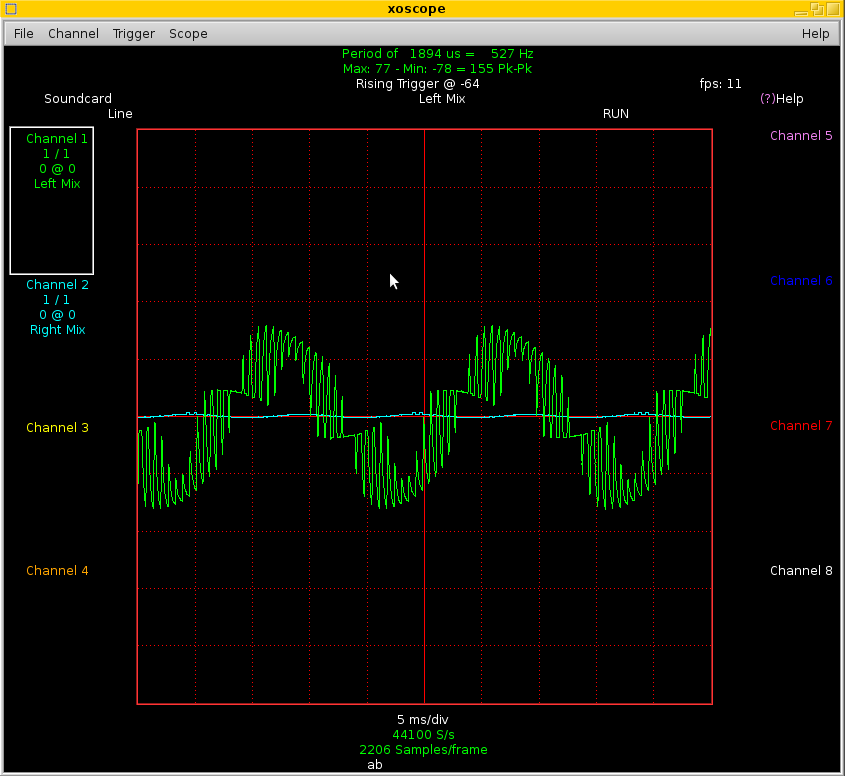845x776 pixels.
Task: Click Channel 1 scale 1 / 1 text
Action: click(x=56, y=154)
